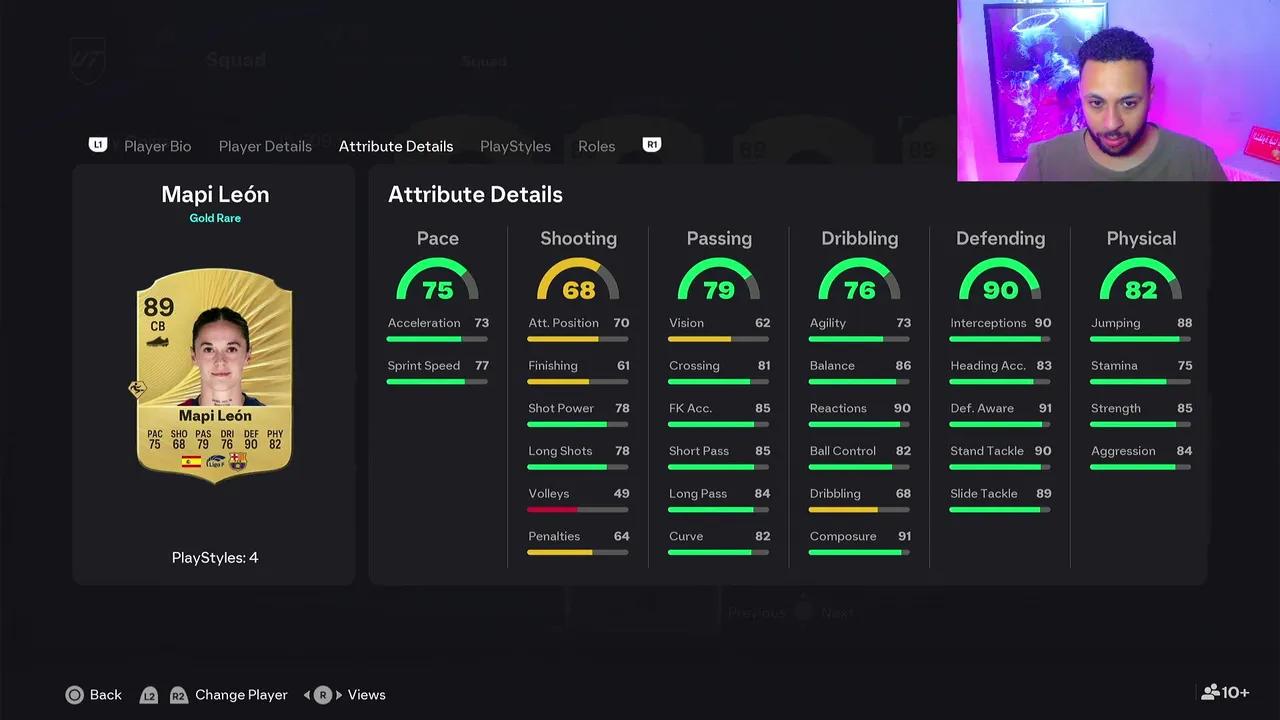Click the R2 trigger icon
This screenshot has width=1280, height=720.
178,695
